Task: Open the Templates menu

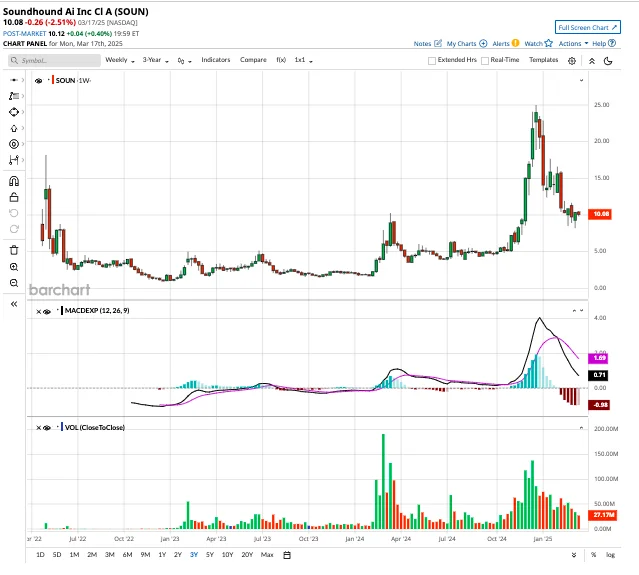Action: coord(543,60)
